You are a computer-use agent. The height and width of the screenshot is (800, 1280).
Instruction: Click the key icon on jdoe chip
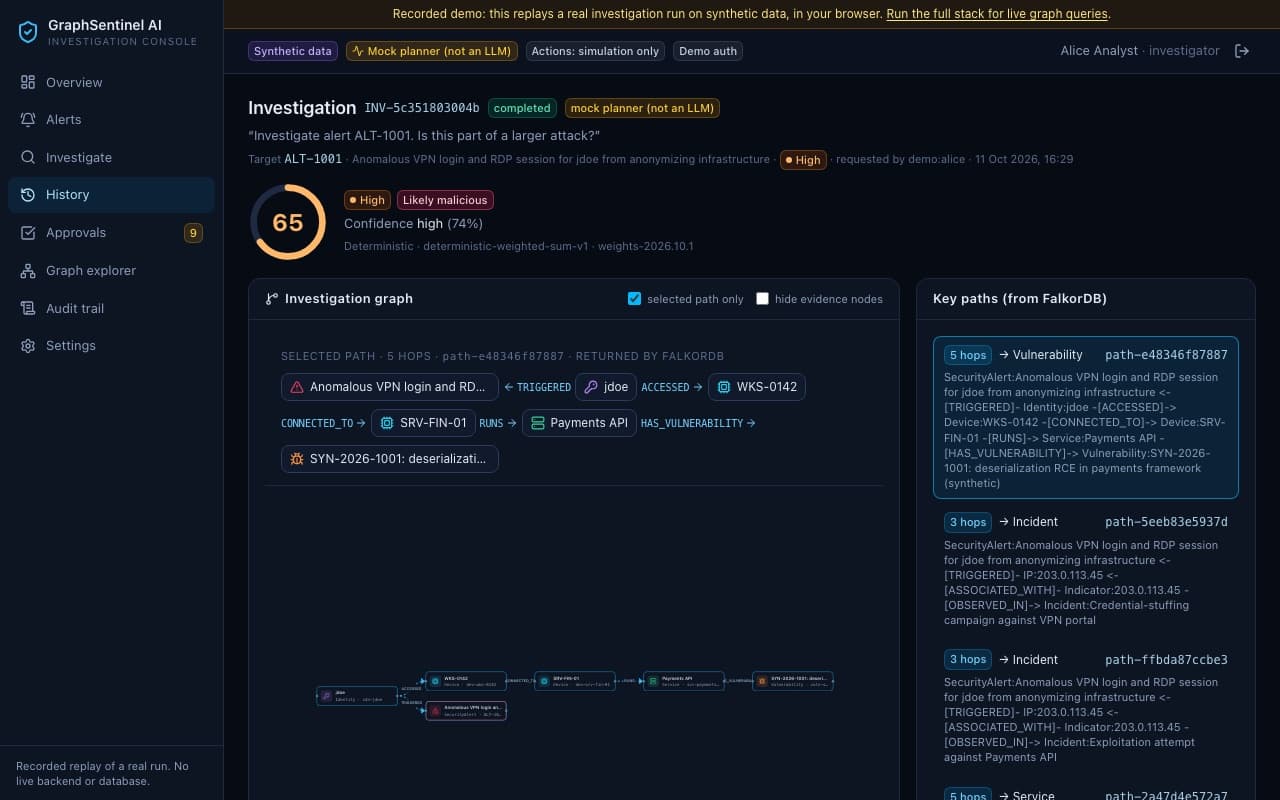coord(591,387)
